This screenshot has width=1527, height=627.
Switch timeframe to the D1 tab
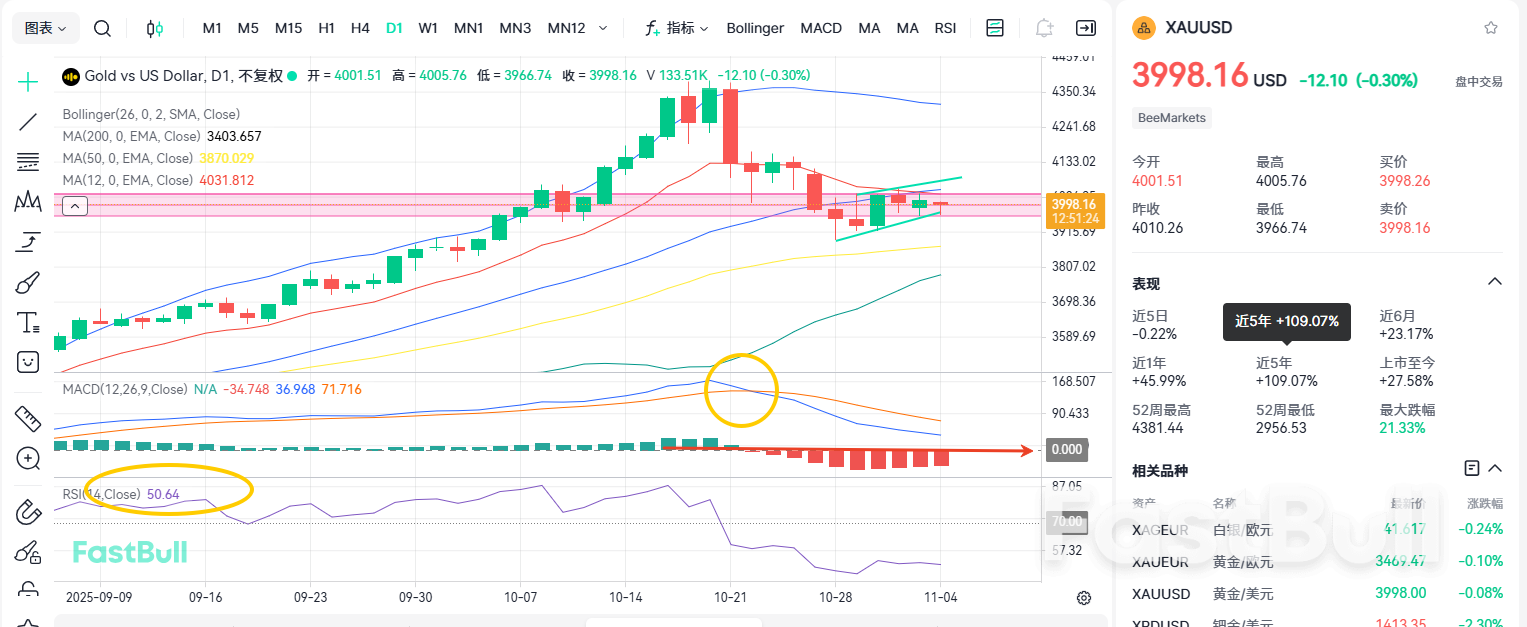(393, 28)
